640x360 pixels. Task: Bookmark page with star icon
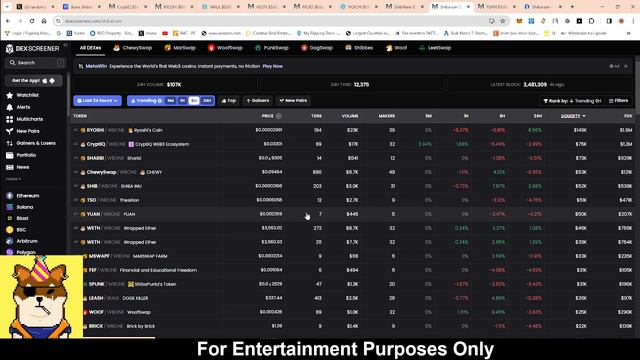pyautogui.click(x=503, y=21)
